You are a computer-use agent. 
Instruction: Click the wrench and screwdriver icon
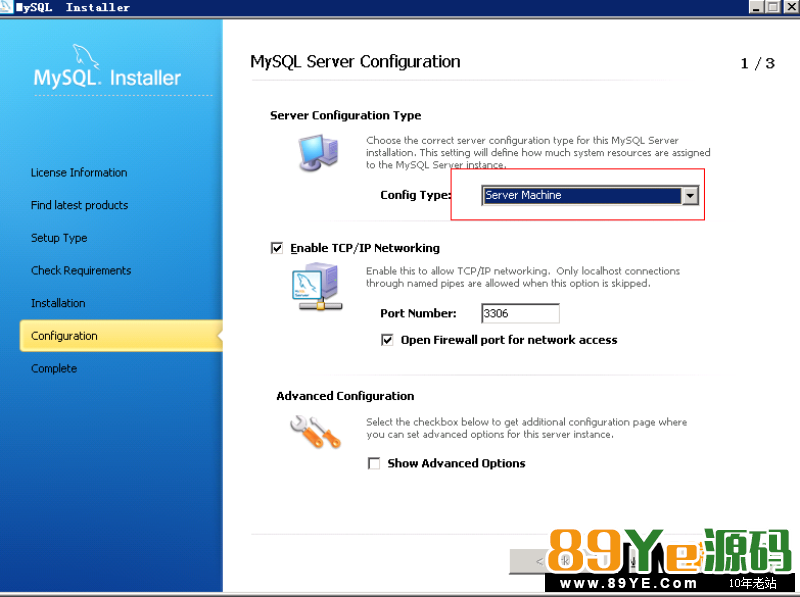click(315, 432)
